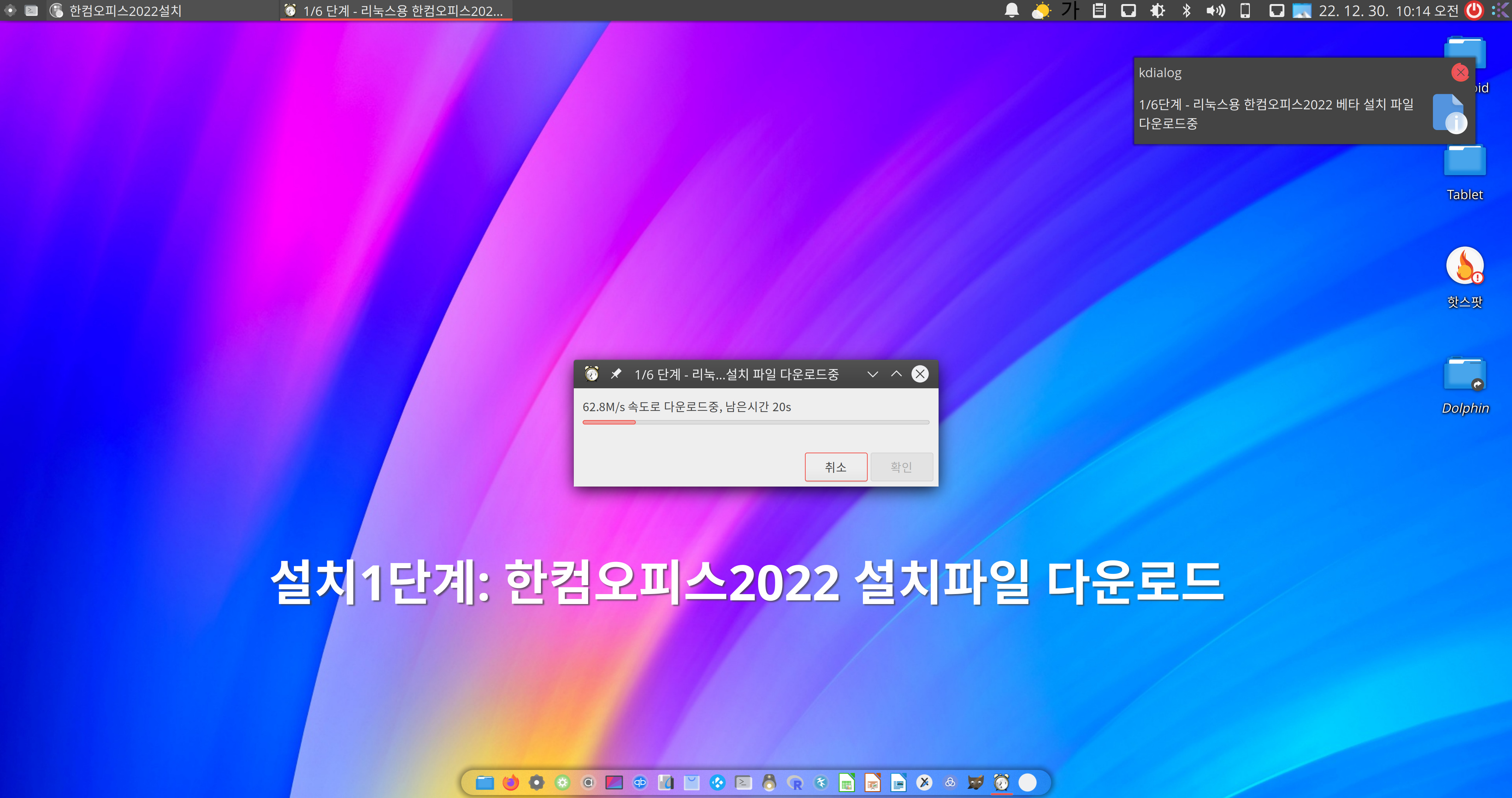The width and height of the screenshot is (1512, 798).
Task: Open the weather widget in the top panel
Action: (x=1041, y=11)
